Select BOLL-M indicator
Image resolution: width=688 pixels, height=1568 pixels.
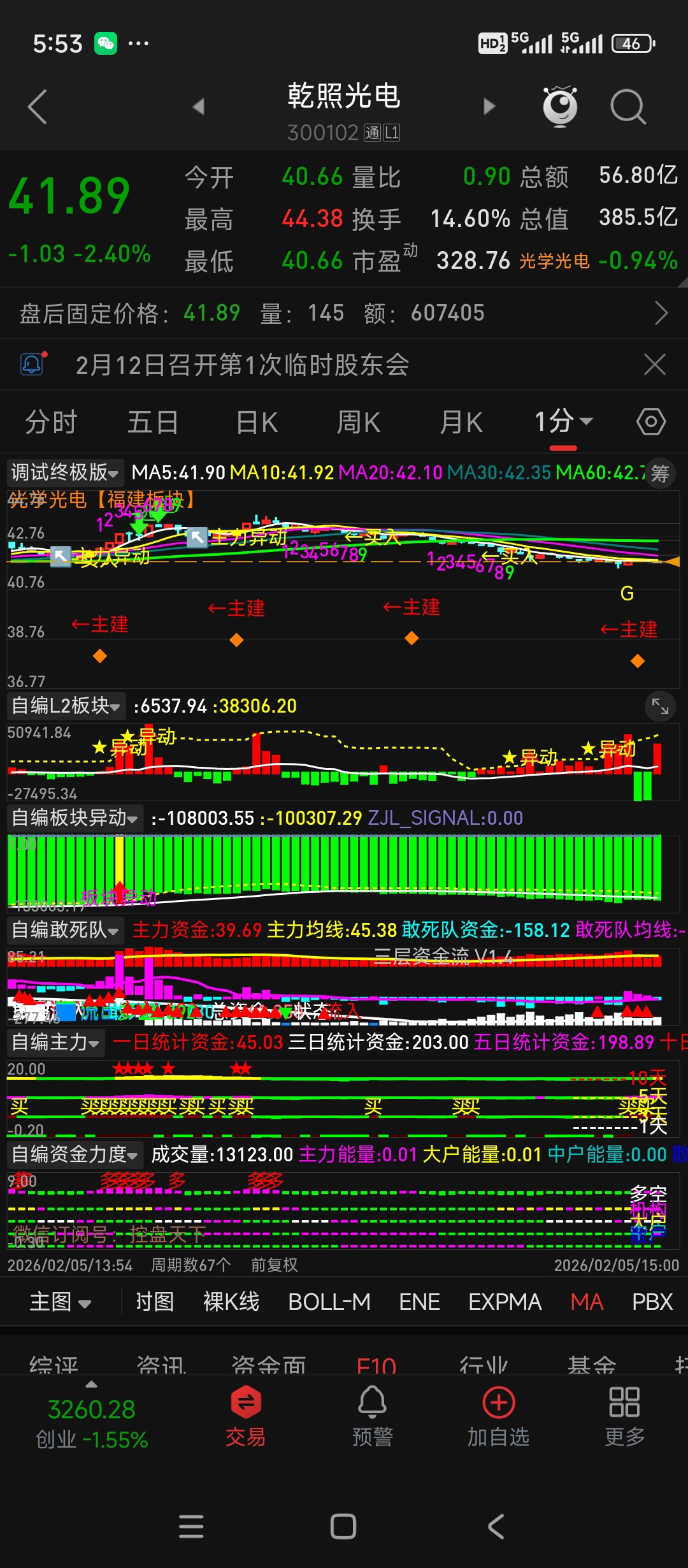click(x=329, y=1302)
